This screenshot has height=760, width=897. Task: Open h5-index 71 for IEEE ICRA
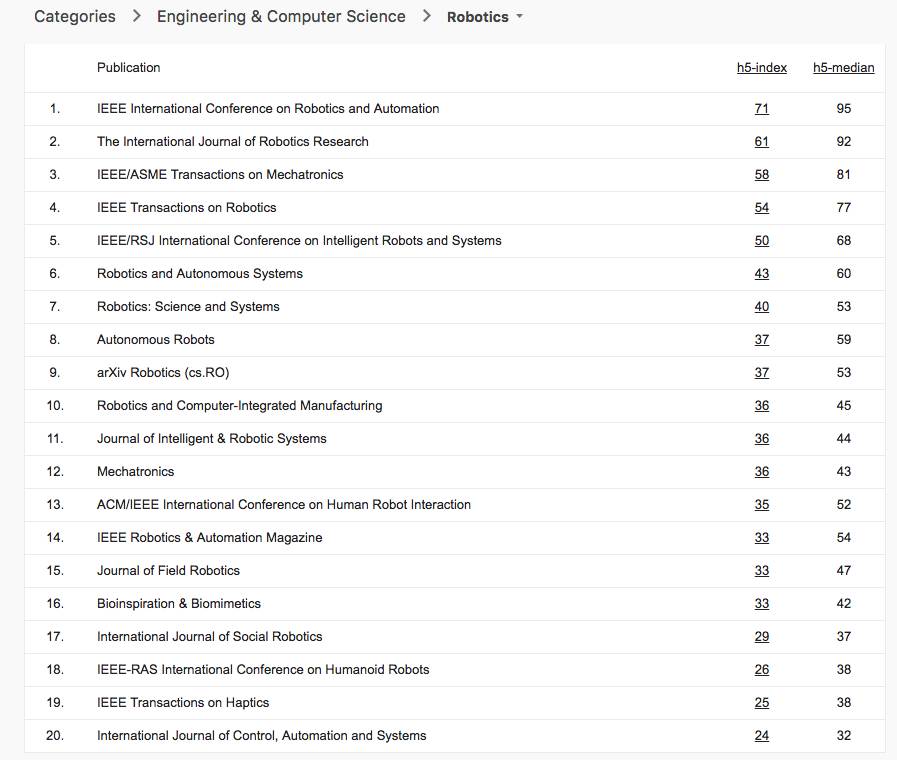point(762,108)
